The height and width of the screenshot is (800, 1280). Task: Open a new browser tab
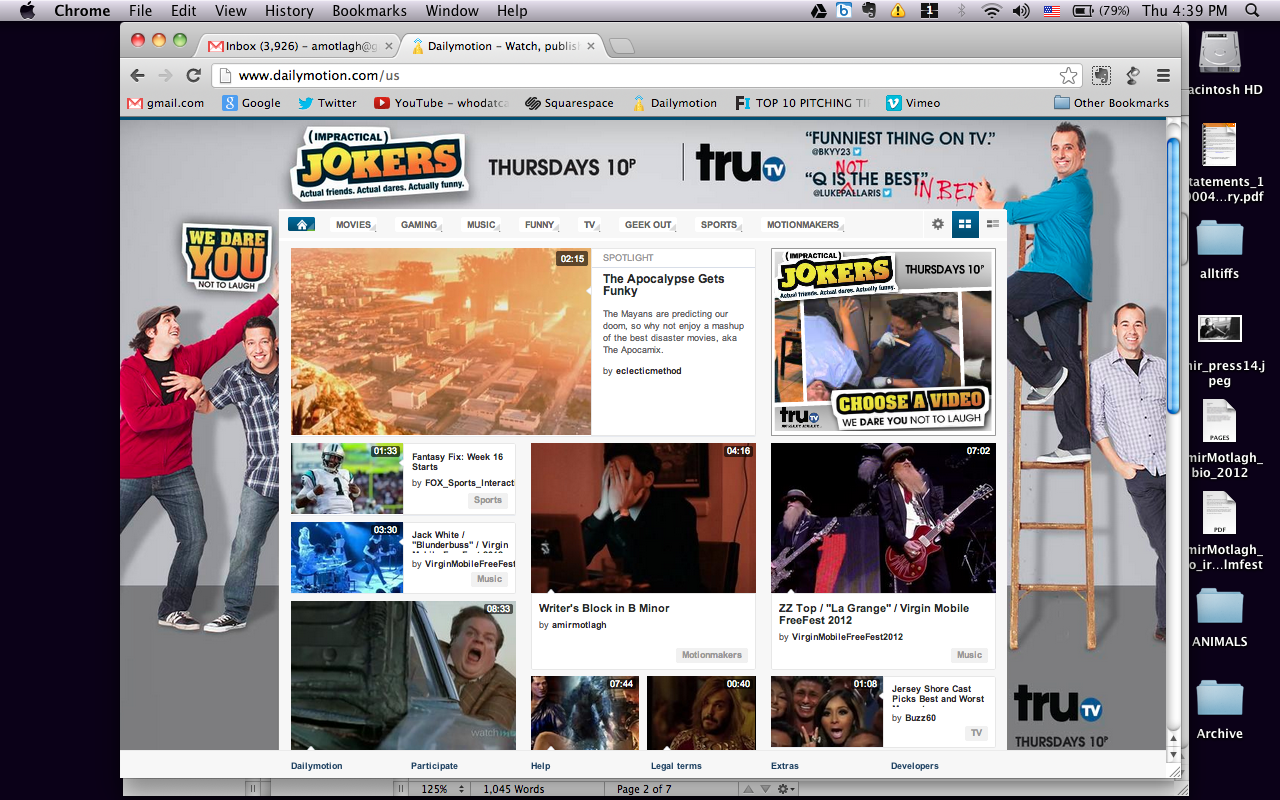[621, 46]
